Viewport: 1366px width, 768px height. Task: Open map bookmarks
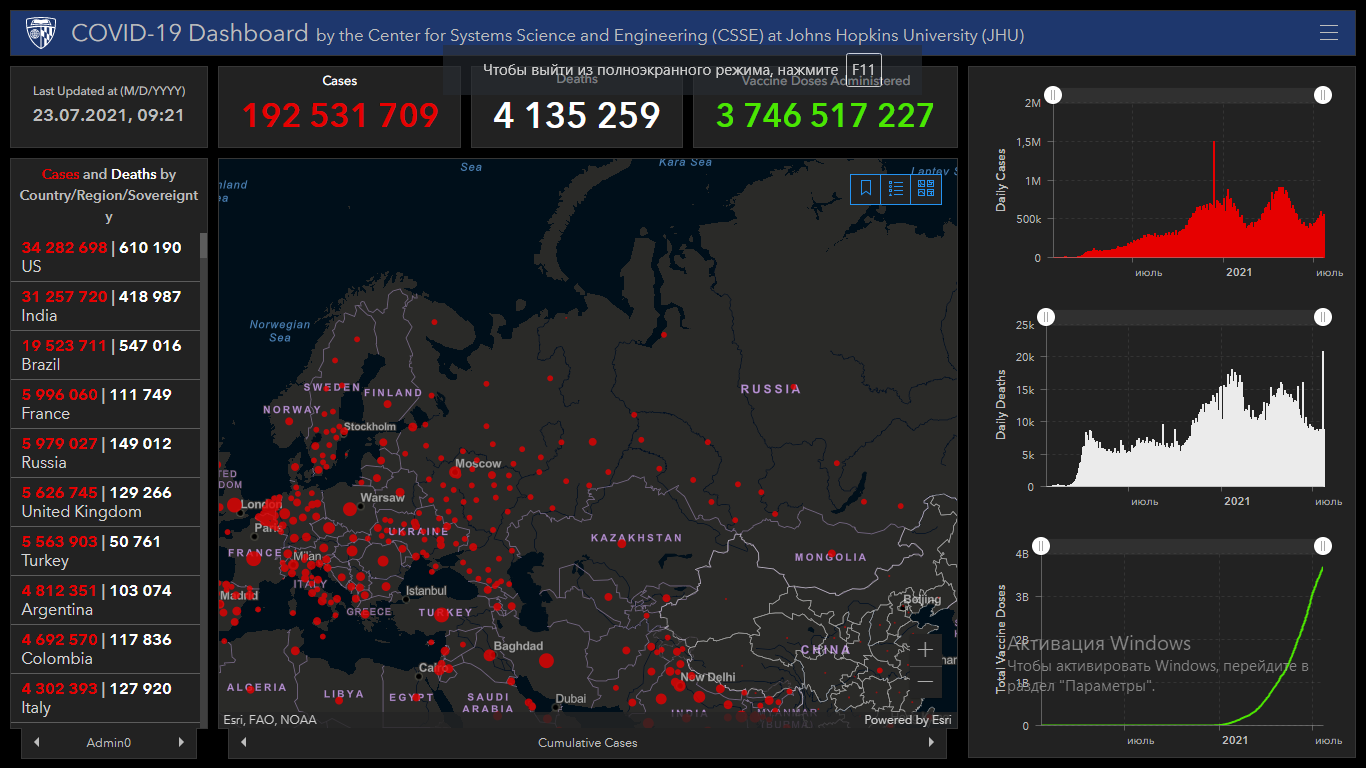point(866,188)
